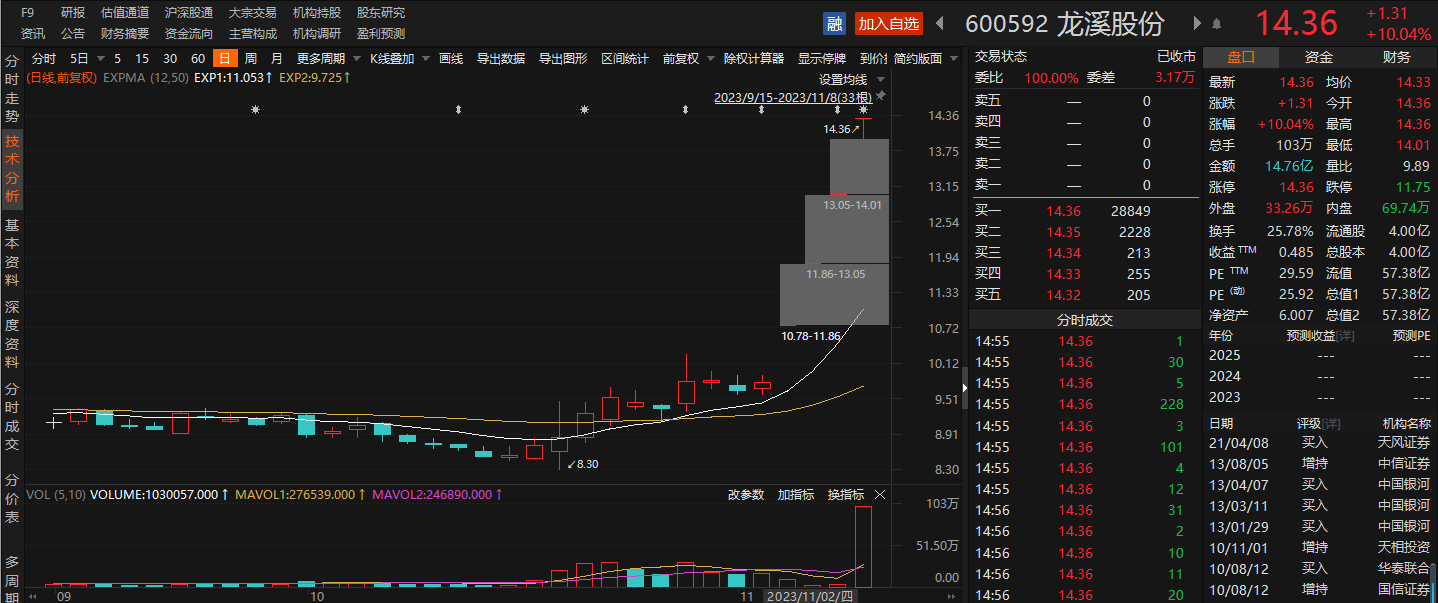Expand the 前复权 adjustment dropdown
Screen dimensions: 1438x603
pos(687,58)
